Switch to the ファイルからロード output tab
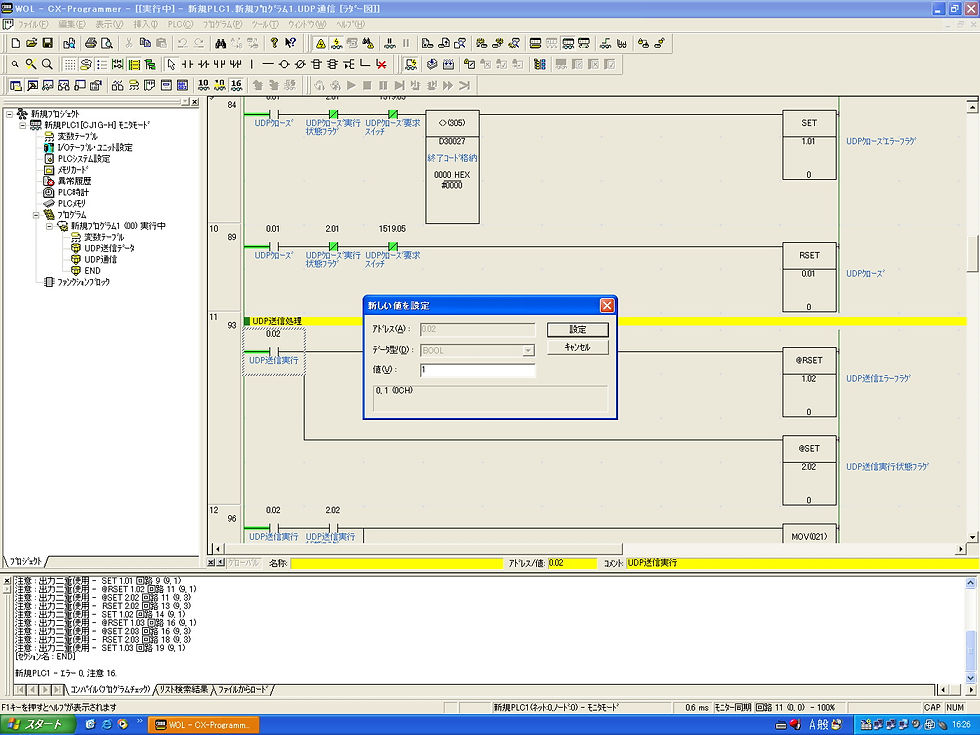 (242, 689)
